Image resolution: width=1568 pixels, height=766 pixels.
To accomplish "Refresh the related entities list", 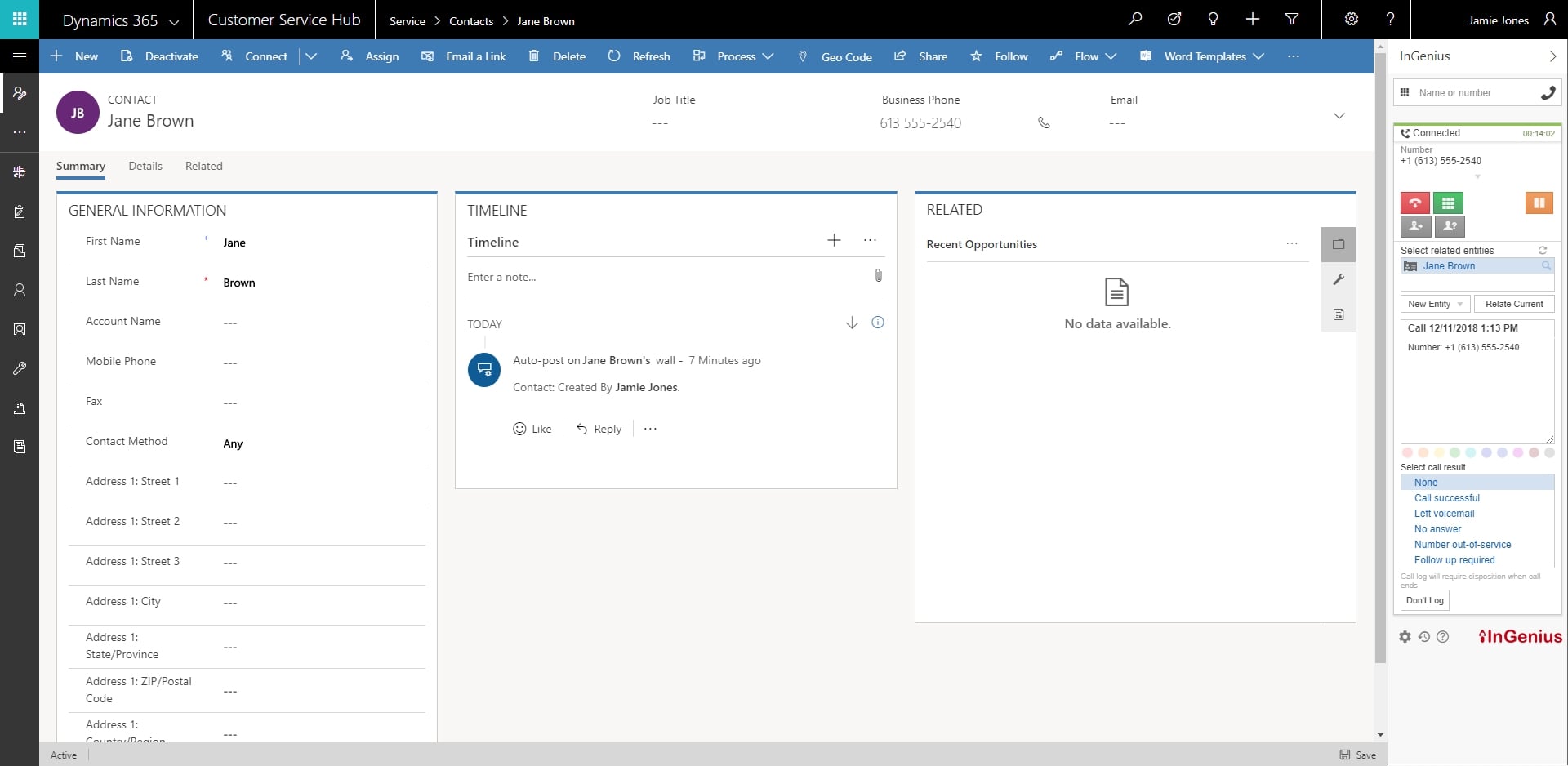I will pyautogui.click(x=1543, y=251).
